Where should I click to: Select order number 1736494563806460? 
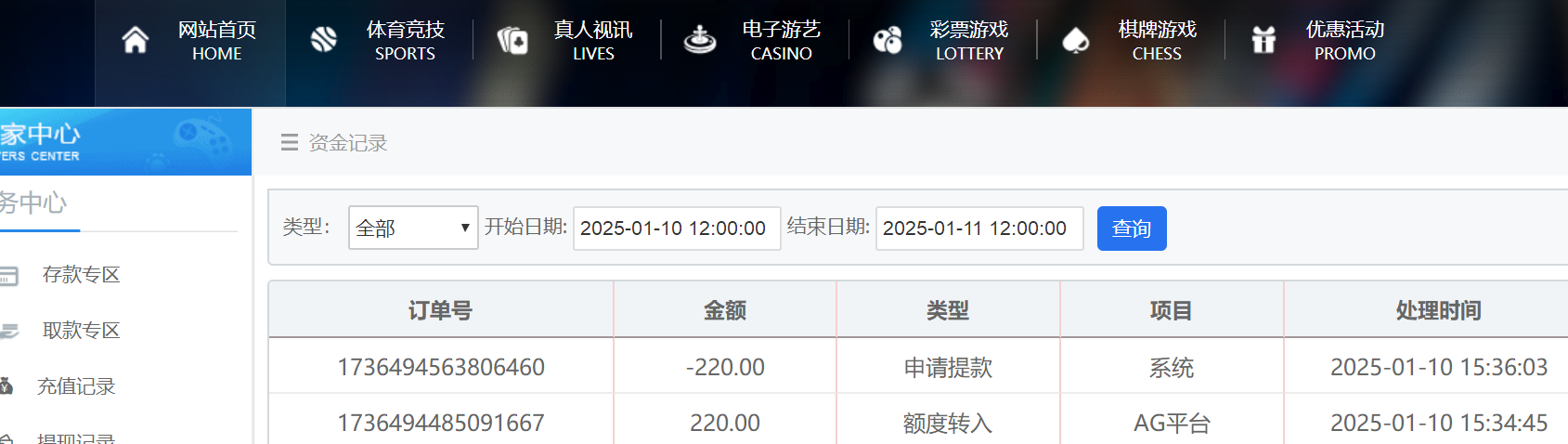click(x=441, y=367)
